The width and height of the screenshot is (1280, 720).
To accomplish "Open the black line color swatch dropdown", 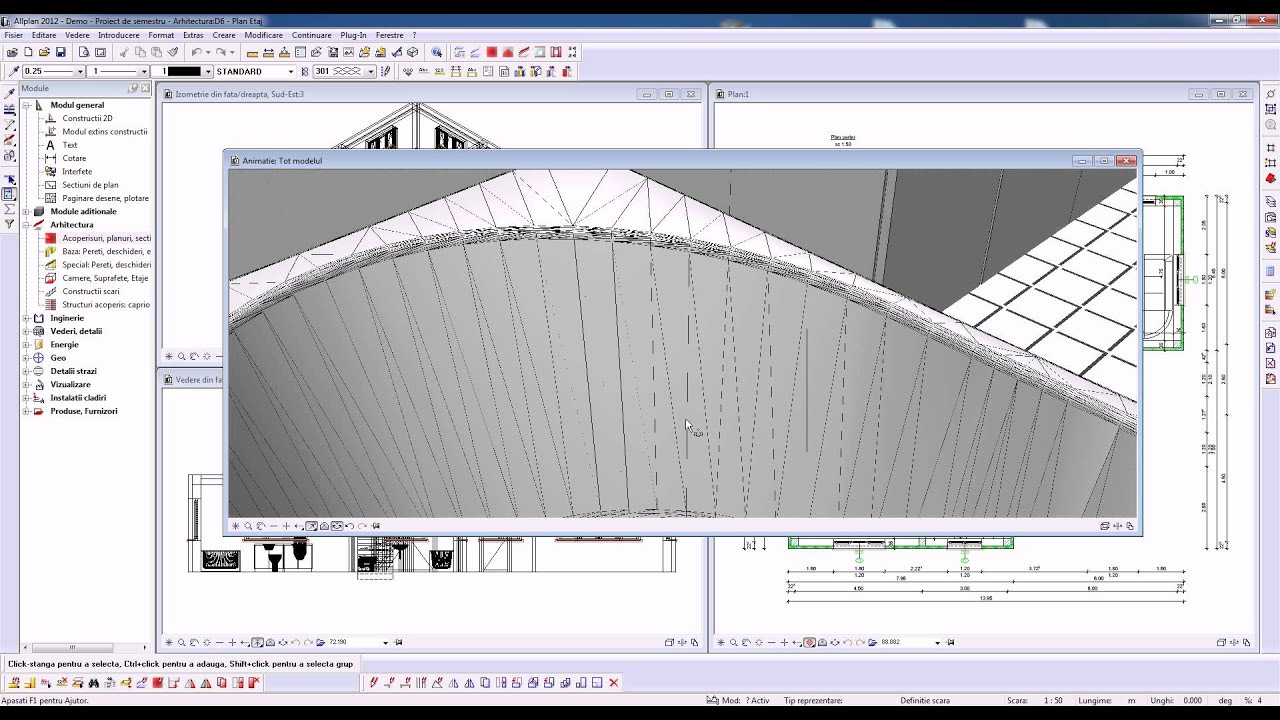I will pyautogui.click(x=208, y=71).
